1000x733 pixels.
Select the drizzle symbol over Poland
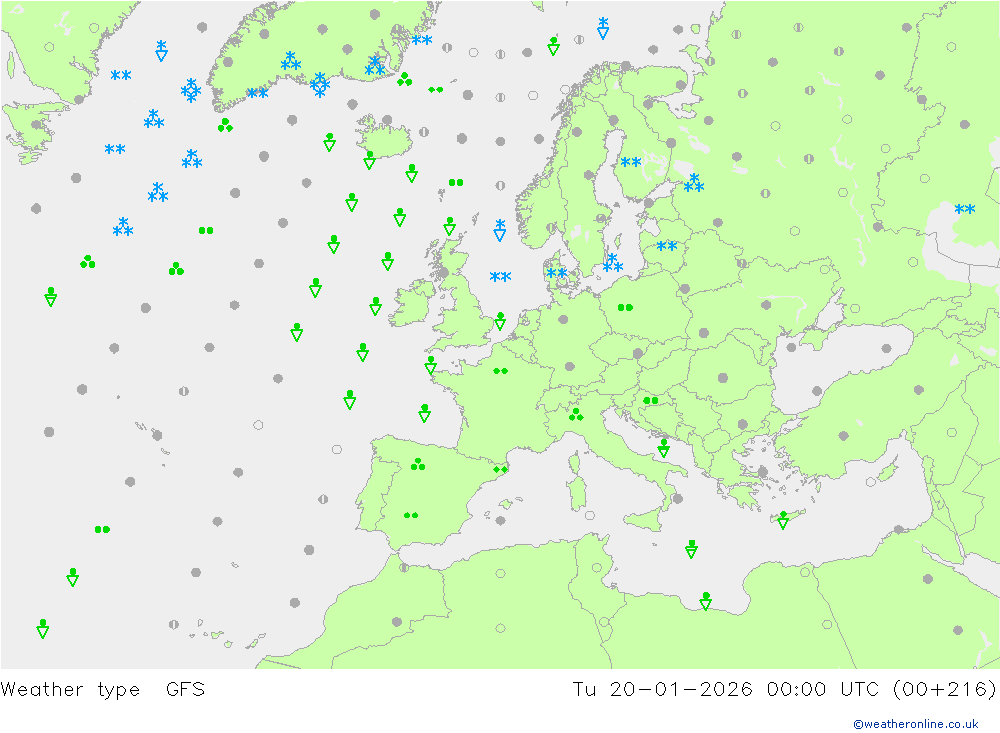point(625,307)
